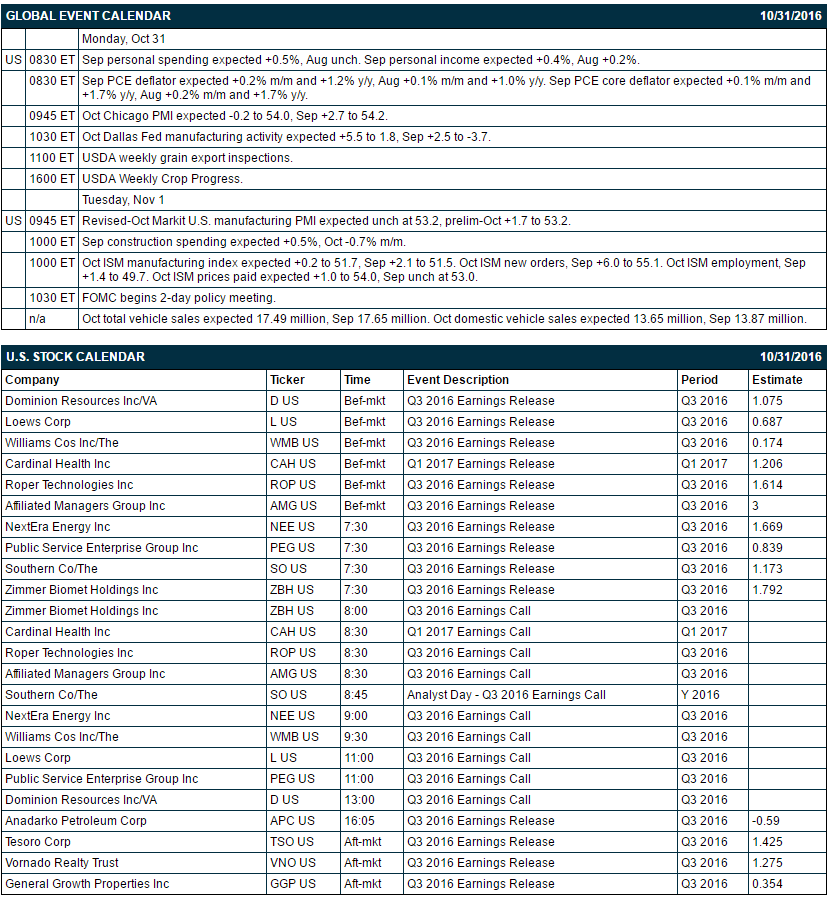Viewport: 831px width, 897px height.
Task: Select Analyst Day - Q3 2016 Earnings Call
Action: coord(506,695)
